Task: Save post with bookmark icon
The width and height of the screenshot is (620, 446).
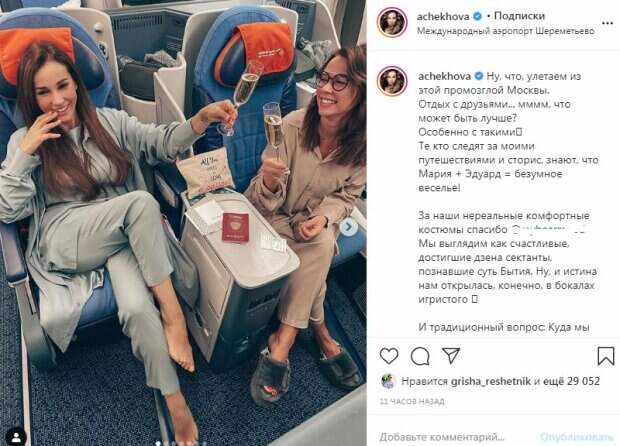Action: pyautogui.click(x=605, y=356)
